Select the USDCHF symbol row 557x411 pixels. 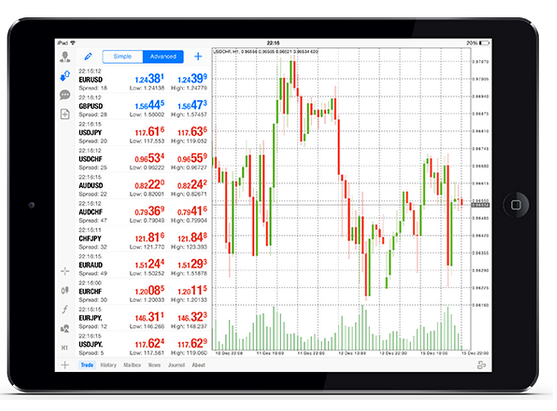143,159
